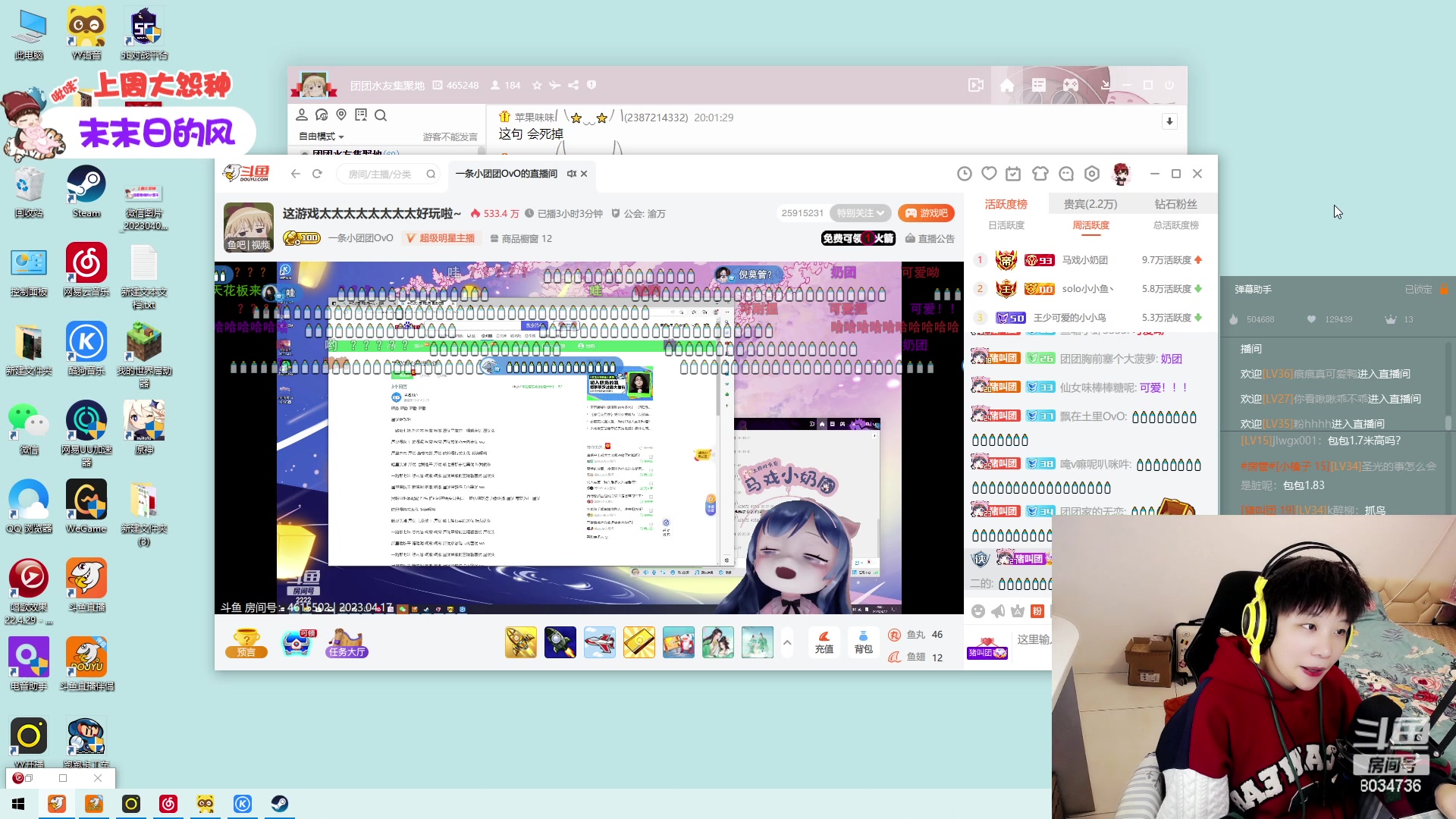Click the gamepad icon in YY window header

point(1071,85)
